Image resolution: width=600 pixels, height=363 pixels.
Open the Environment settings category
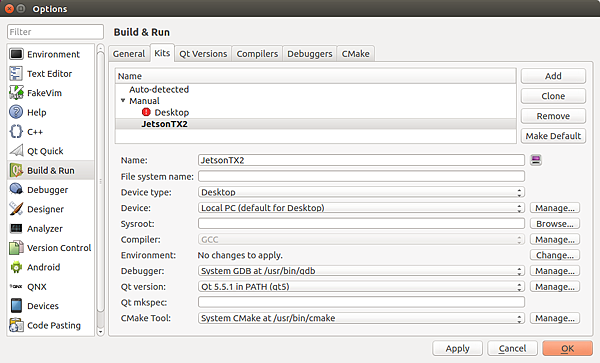tap(51, 54)
